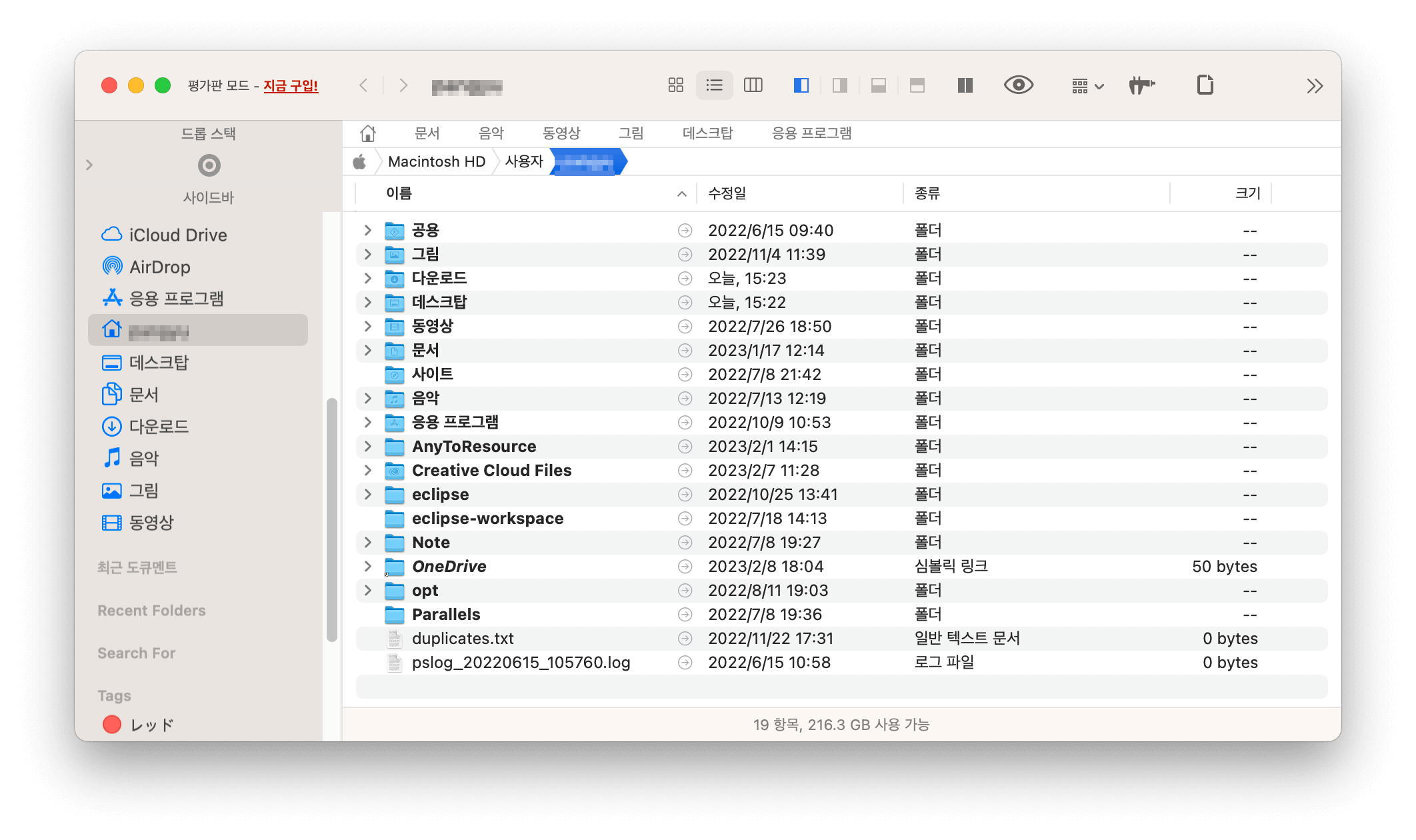The image size is (1416, 840).
Task: Expand the Drop Stack chevron
Action: point(89,165)
